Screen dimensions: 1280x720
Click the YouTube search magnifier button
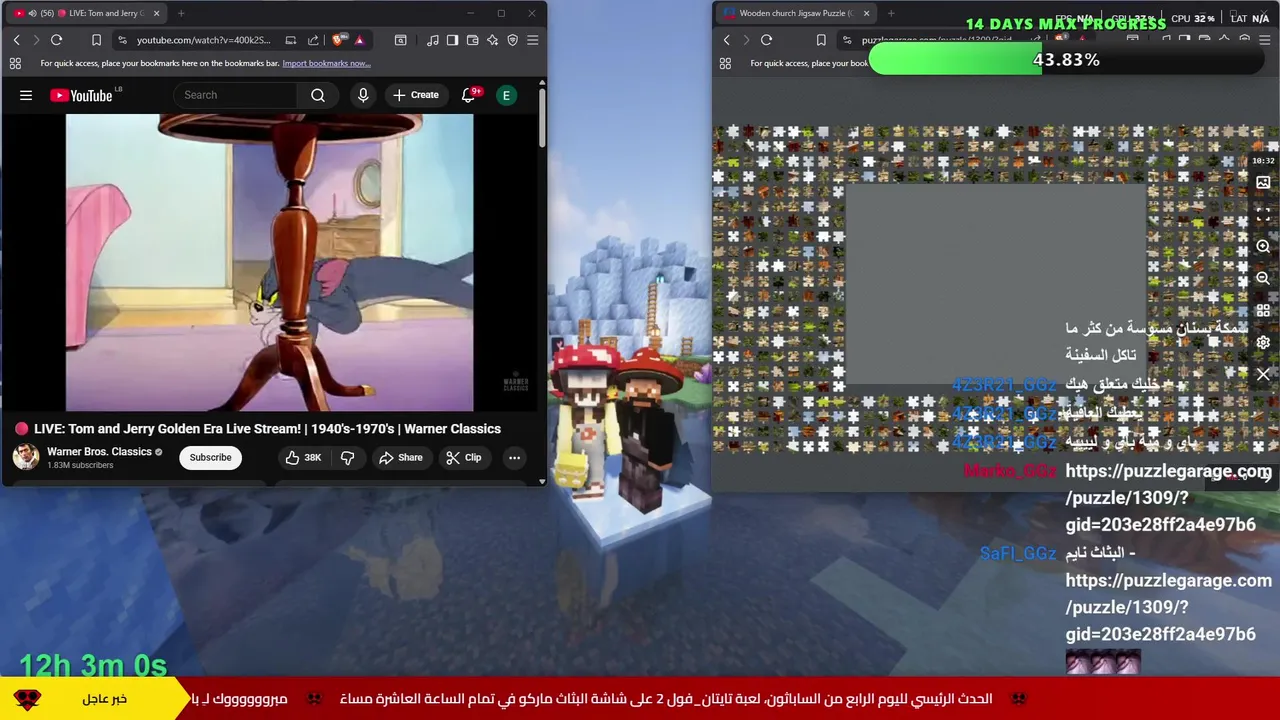[x=318, y=95]
